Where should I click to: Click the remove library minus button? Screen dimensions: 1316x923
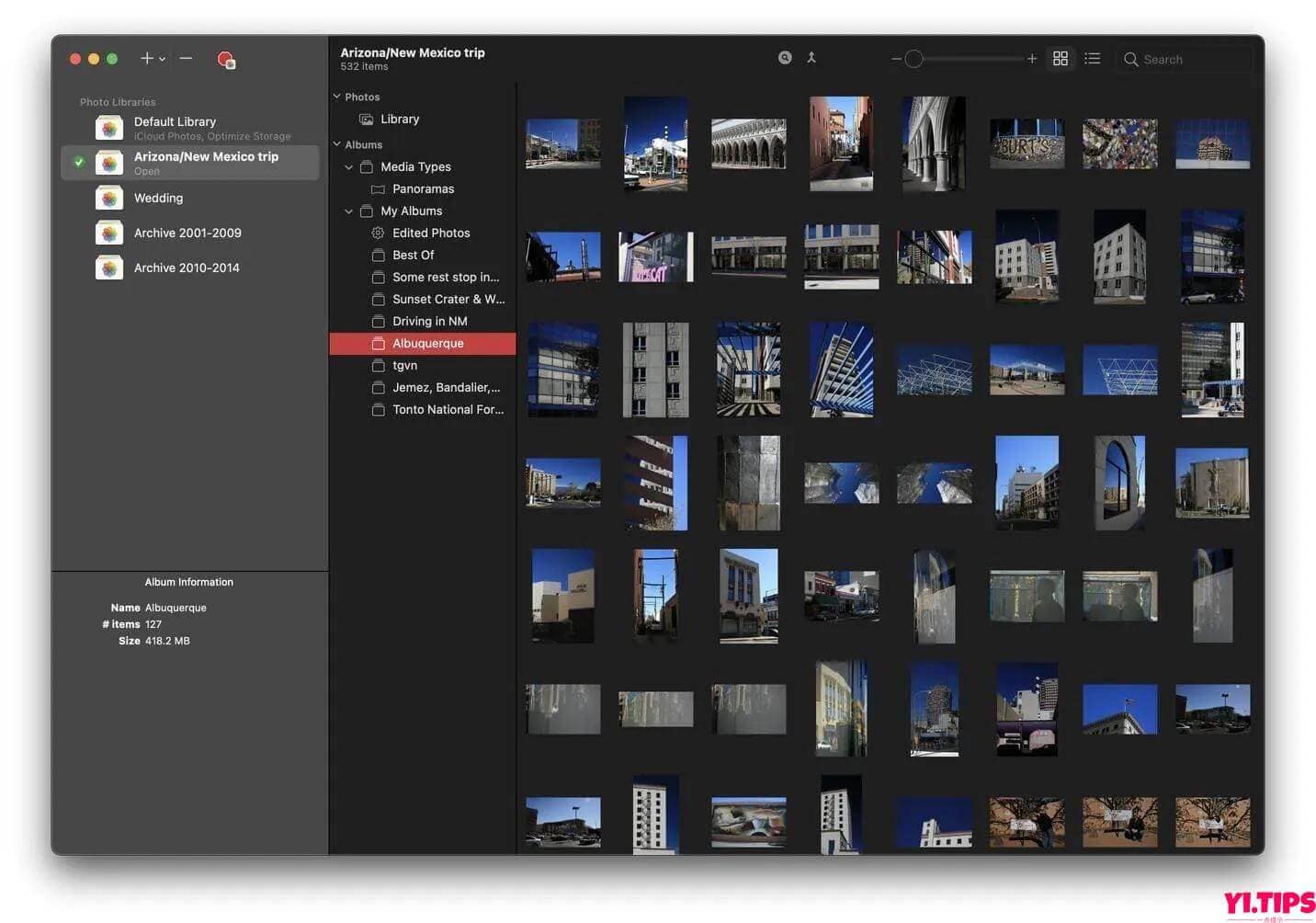coord(186,58)
